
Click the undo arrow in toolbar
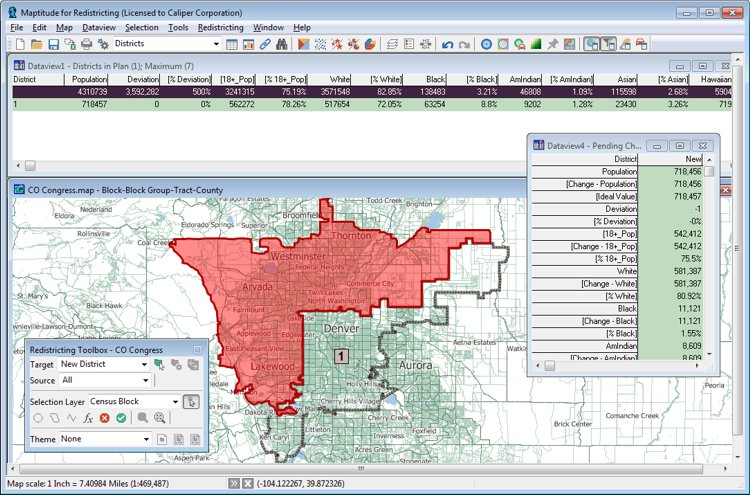pyautogui.click(x=447, y=44)
